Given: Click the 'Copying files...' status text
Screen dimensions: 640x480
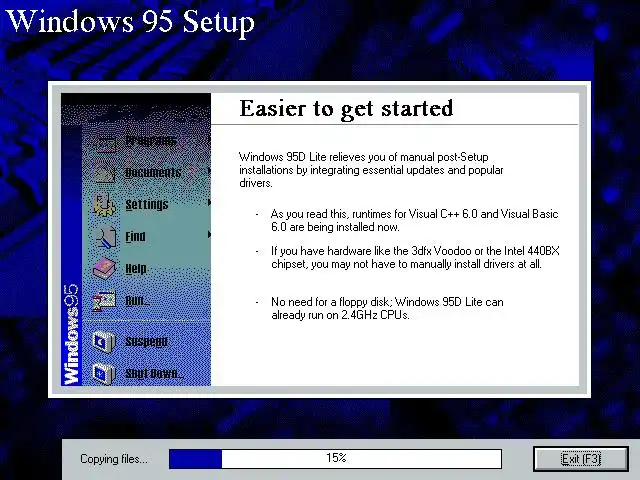Looking at the screenshot, I should (x=114, y=459).
